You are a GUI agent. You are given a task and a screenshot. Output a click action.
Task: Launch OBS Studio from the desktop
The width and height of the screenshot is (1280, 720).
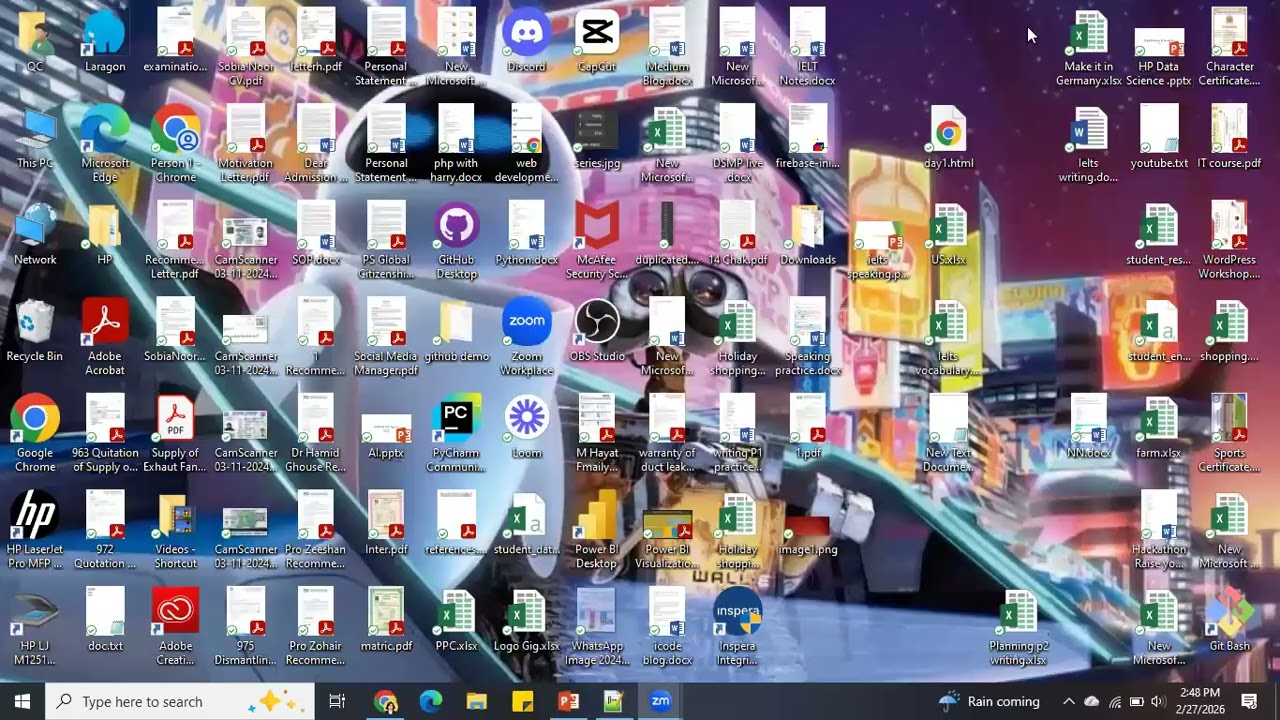(597, 331)
